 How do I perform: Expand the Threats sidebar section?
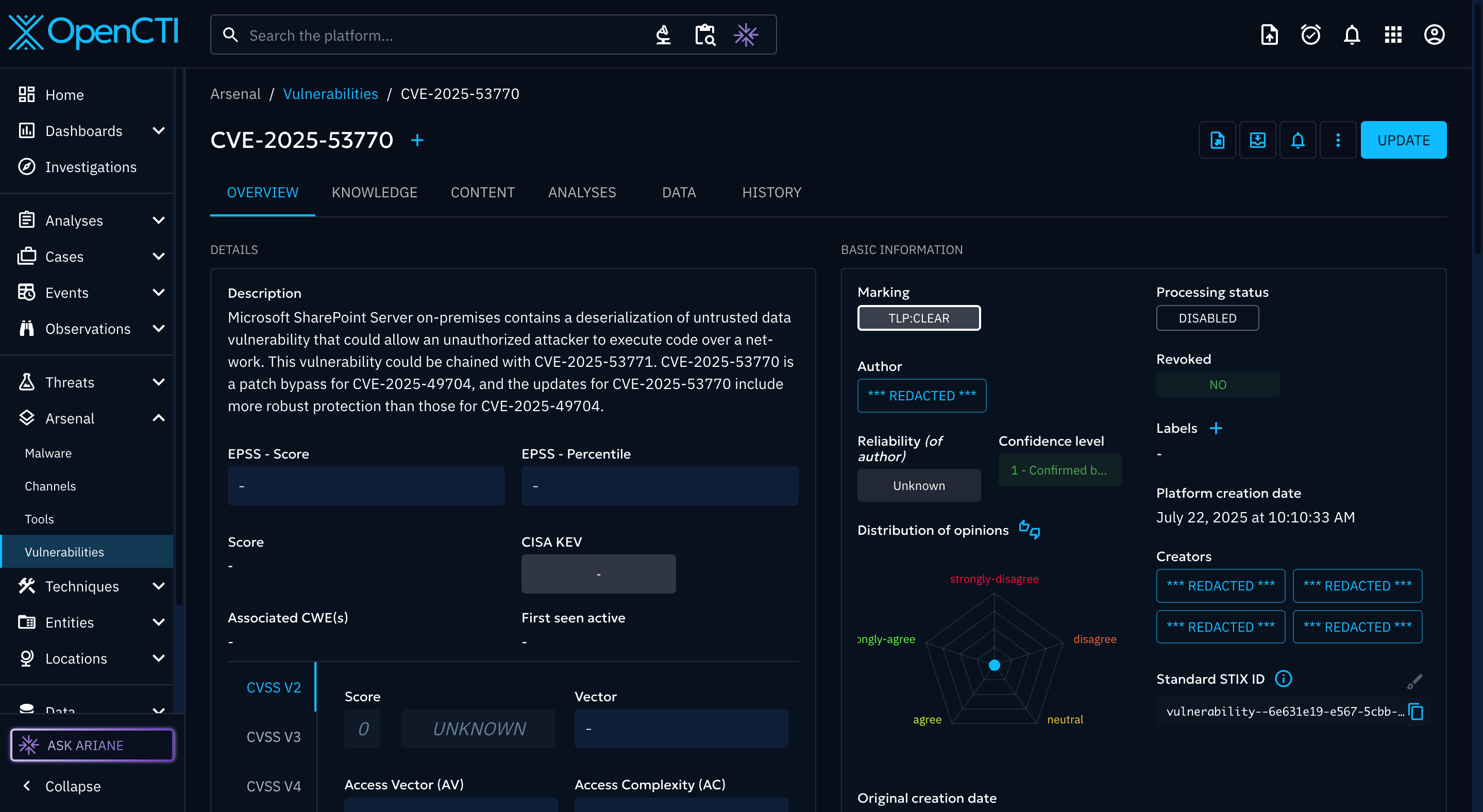click(158, 382)
